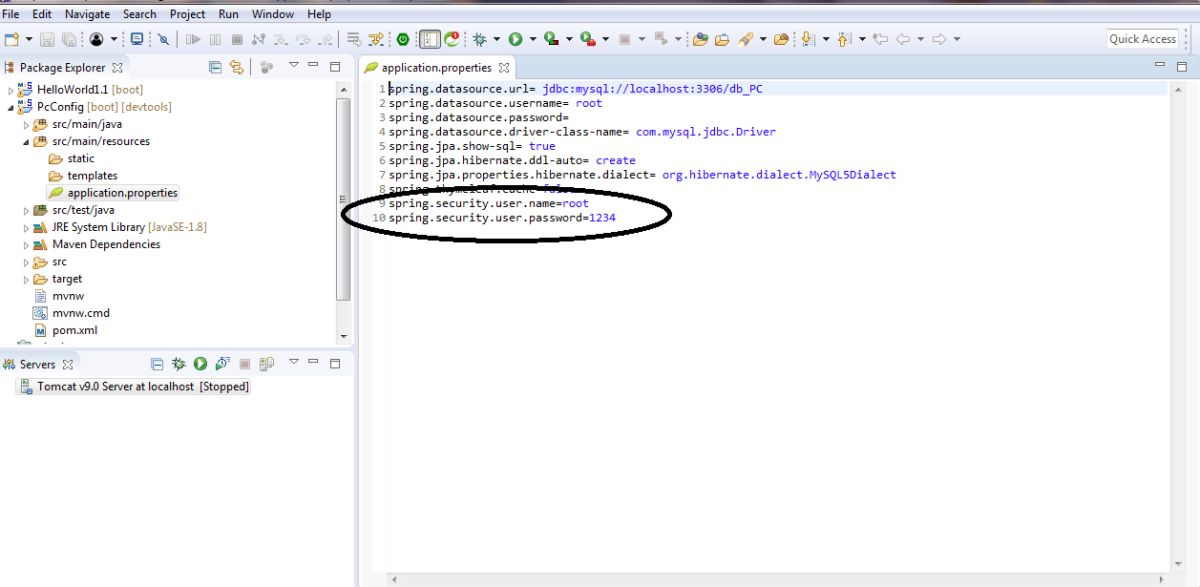The height and width of the screenshot is (587, 1200).
Task: Click Collapse All in Package Explorer
Action: click(x=216, y=67)
